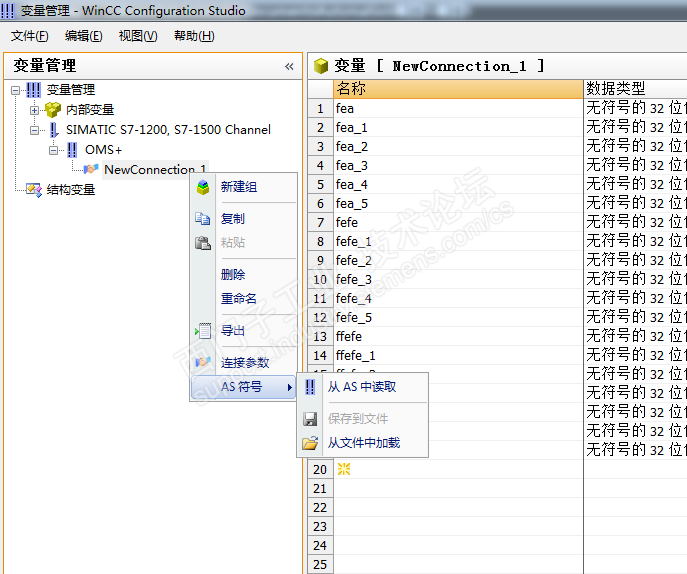The image size is (687, 574).
Task: Select 从 AS 中读取 in the submenu
Action: pos(363,387)
